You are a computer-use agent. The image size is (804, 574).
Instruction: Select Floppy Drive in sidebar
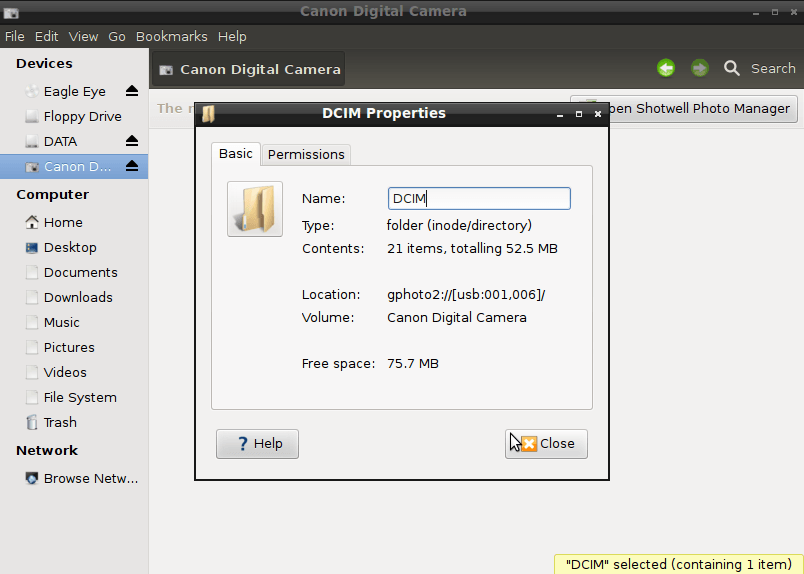click(x=74, y=116)
